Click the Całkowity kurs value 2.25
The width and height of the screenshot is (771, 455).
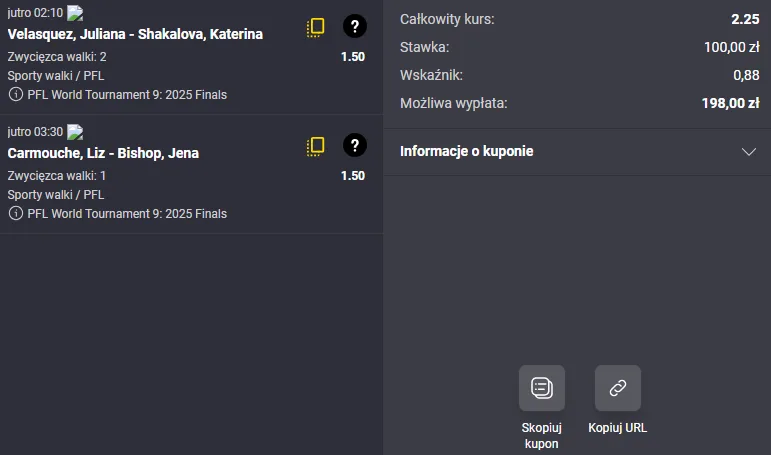(745, 19)
